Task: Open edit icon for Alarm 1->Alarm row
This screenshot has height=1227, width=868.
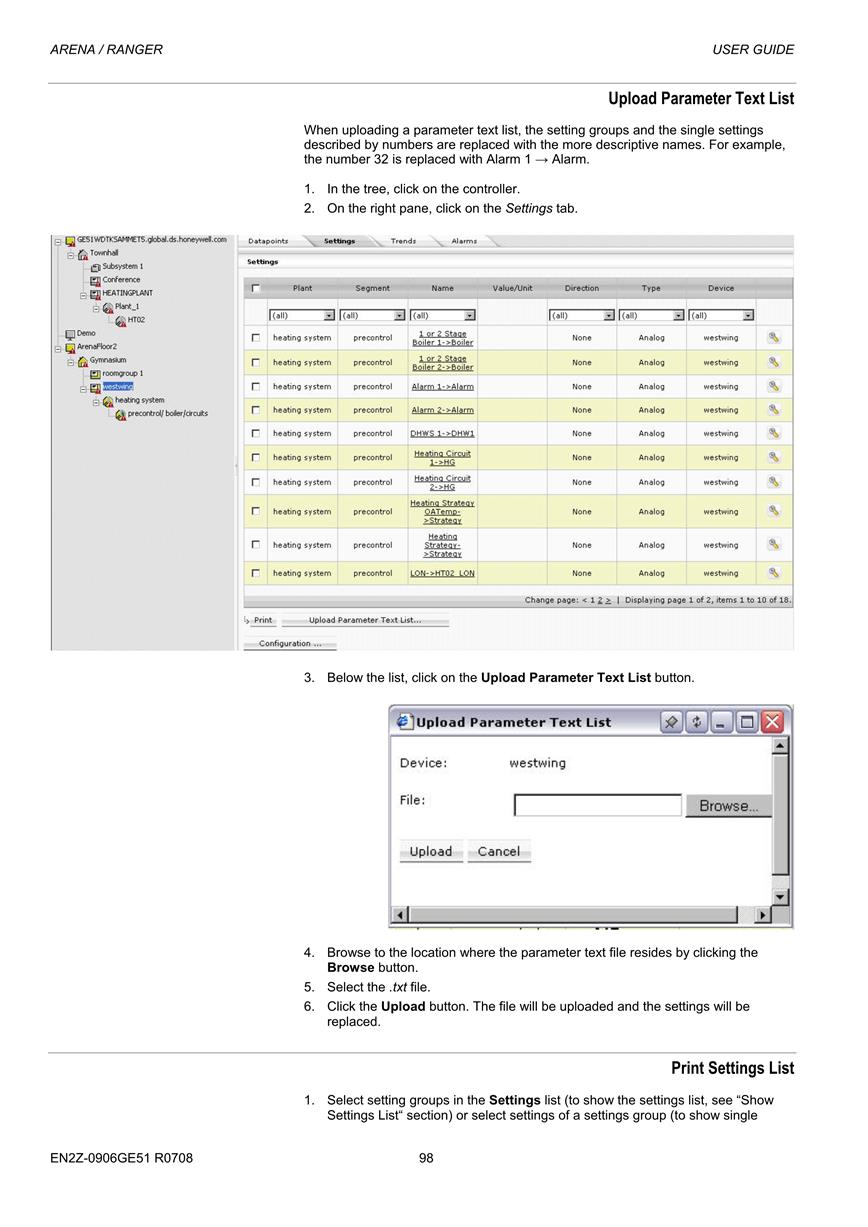Action: click(x=774, y=386)
